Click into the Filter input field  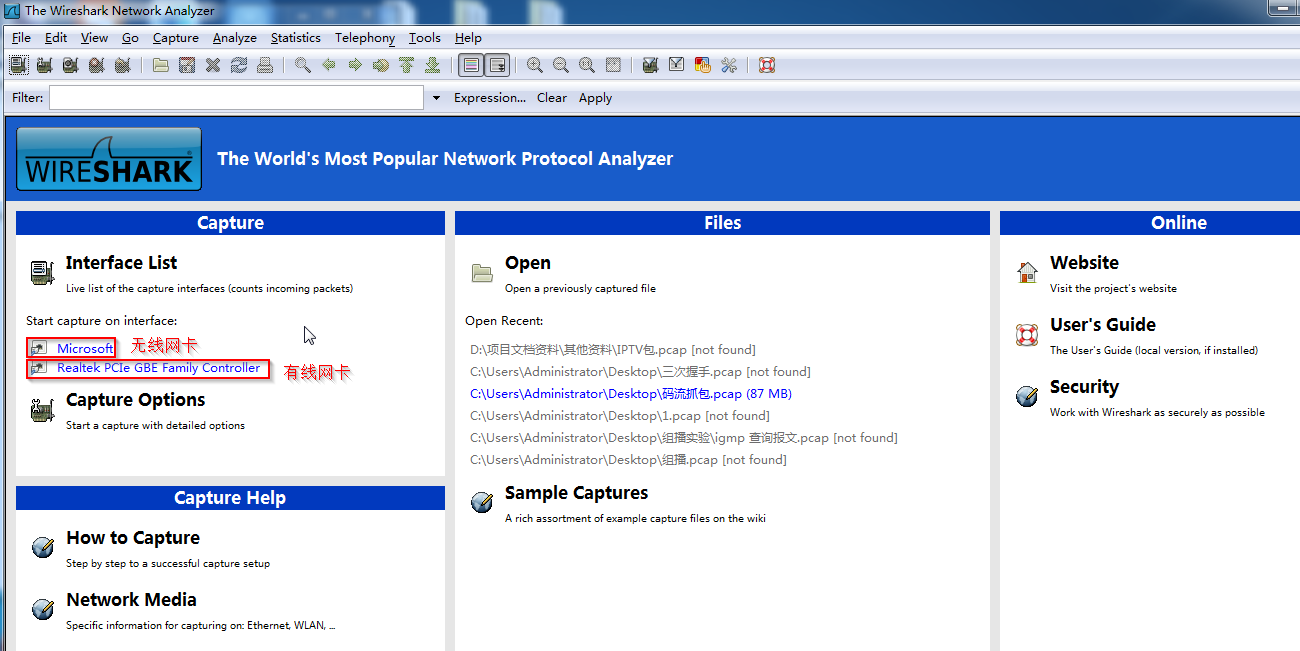click(237, 98)
